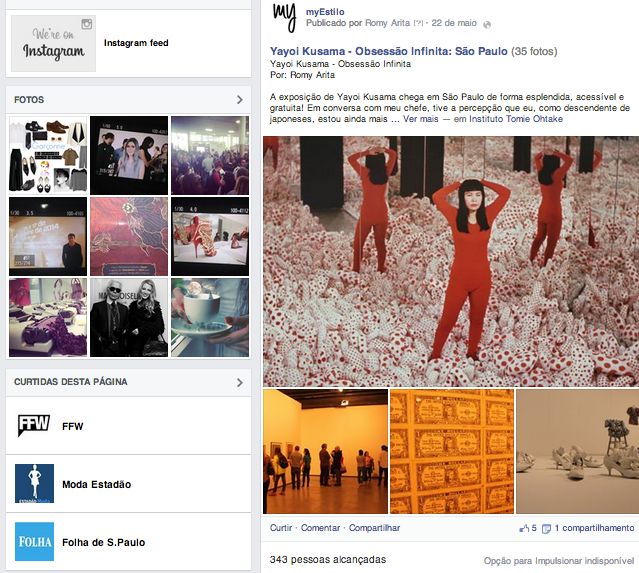
Task: Open the Yayoi Kusama album title link
Action: [x=389, y=51]
